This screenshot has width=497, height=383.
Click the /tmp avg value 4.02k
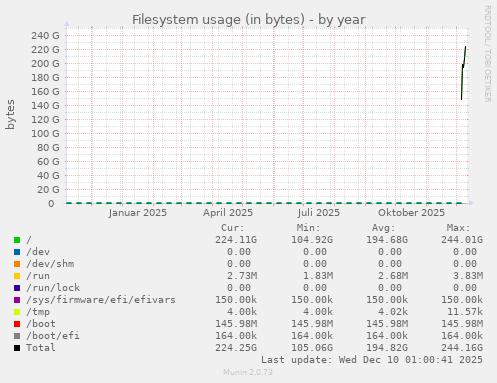click(x=393, y=312)
